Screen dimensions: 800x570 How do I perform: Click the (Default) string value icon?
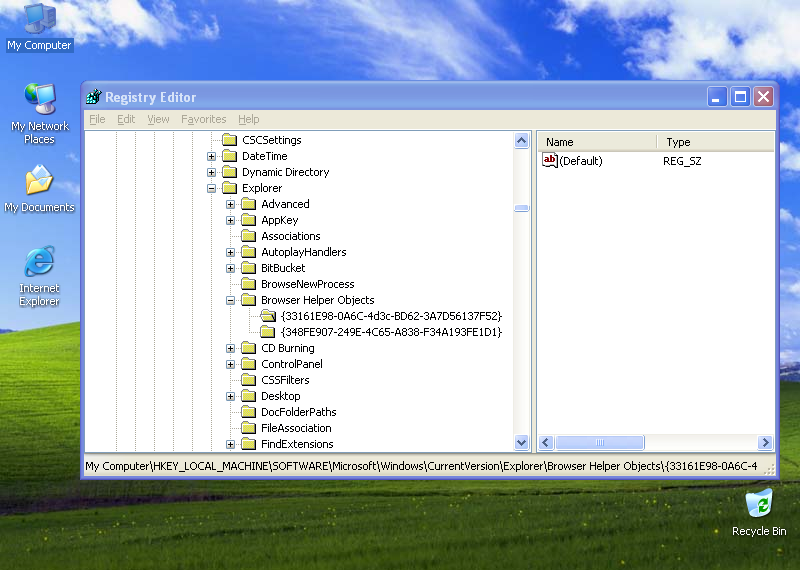[549, 160]
